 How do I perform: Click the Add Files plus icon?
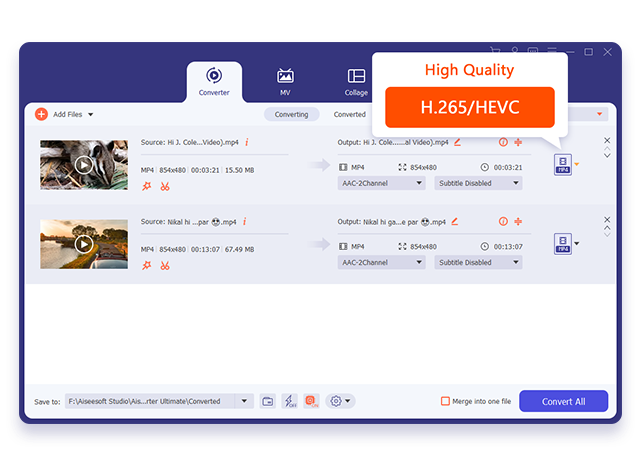(x=41, y=114)
